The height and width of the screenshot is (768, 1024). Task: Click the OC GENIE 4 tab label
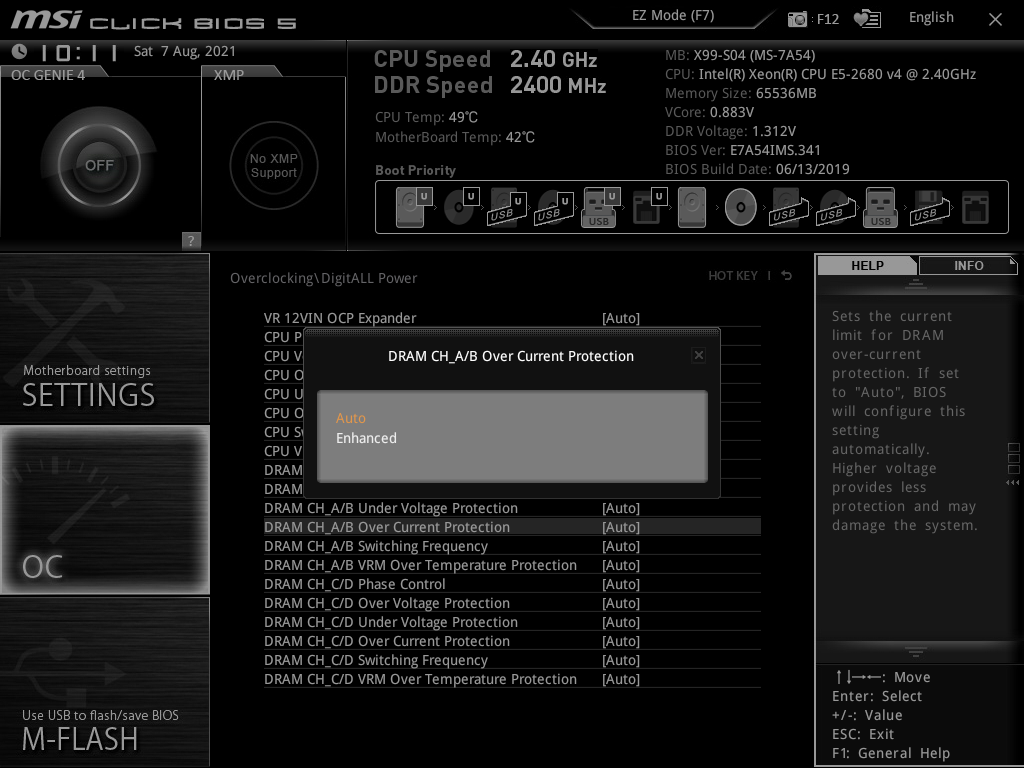click(x=48, y=74)
